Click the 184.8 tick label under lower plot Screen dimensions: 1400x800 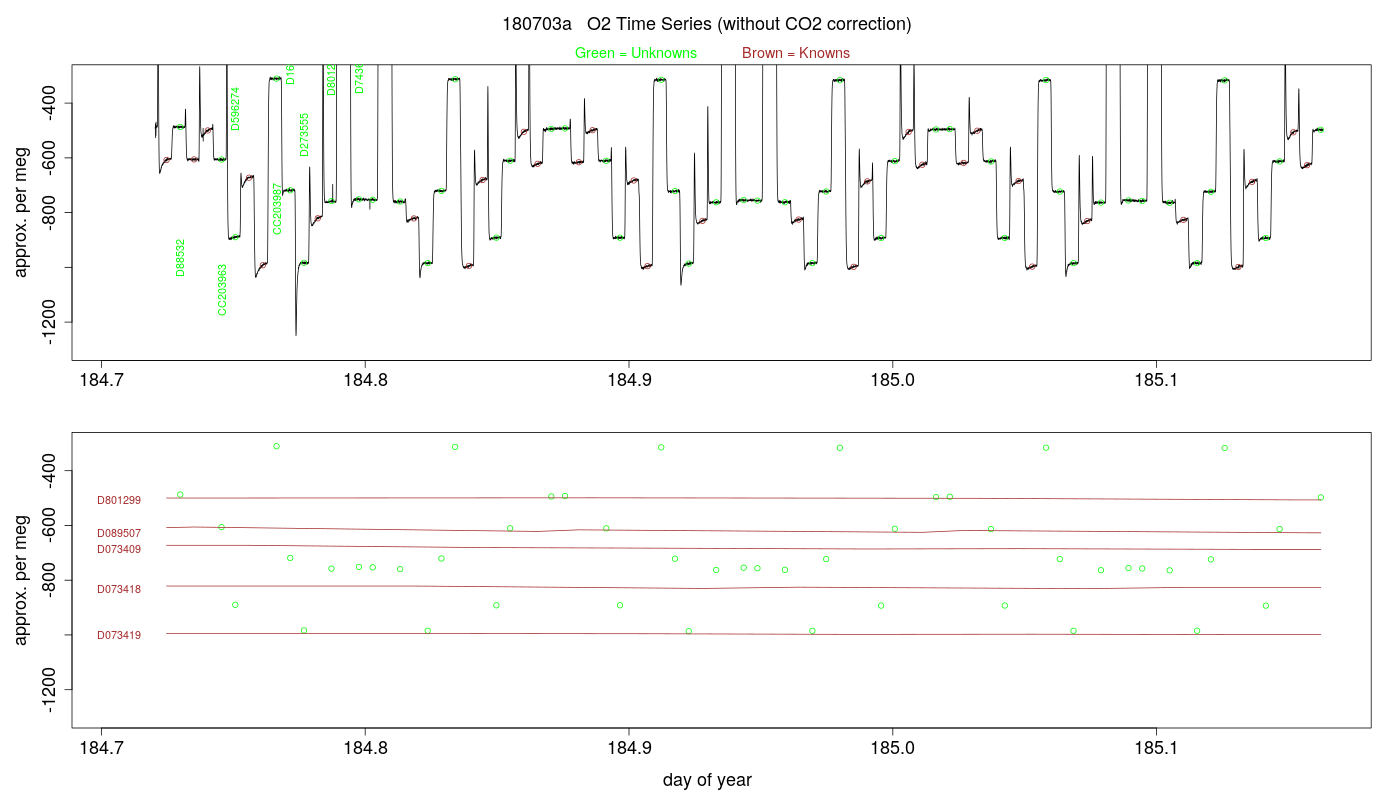click(365, 748)
